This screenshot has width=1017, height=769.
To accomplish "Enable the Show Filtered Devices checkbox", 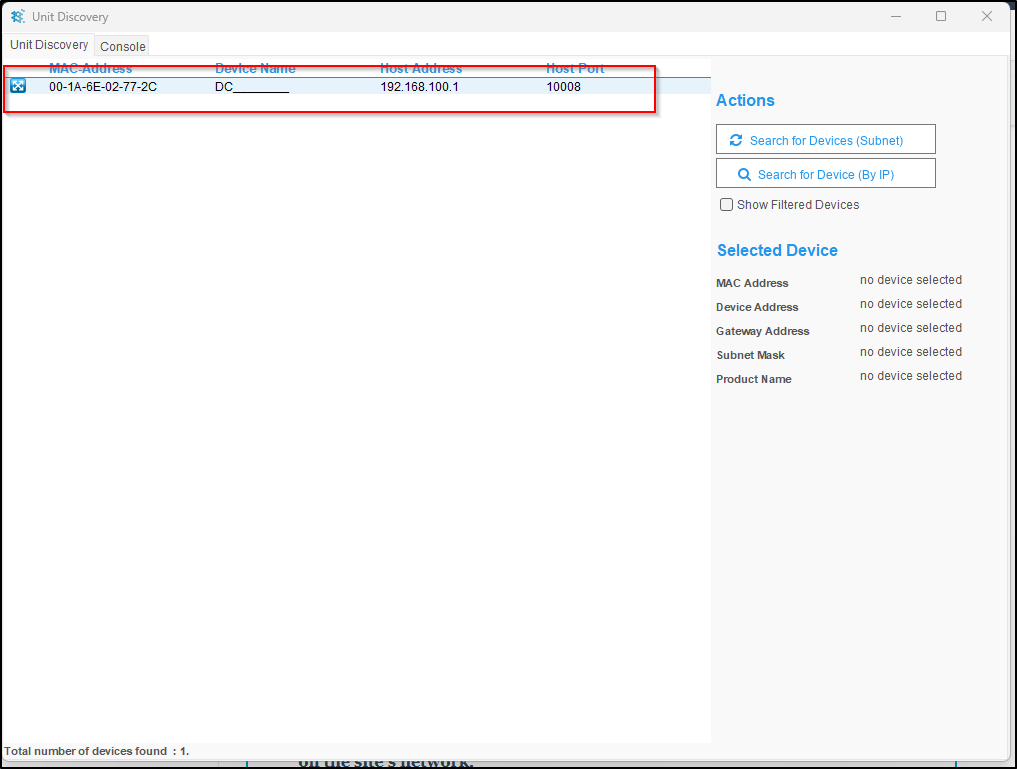I will (727, 205).
